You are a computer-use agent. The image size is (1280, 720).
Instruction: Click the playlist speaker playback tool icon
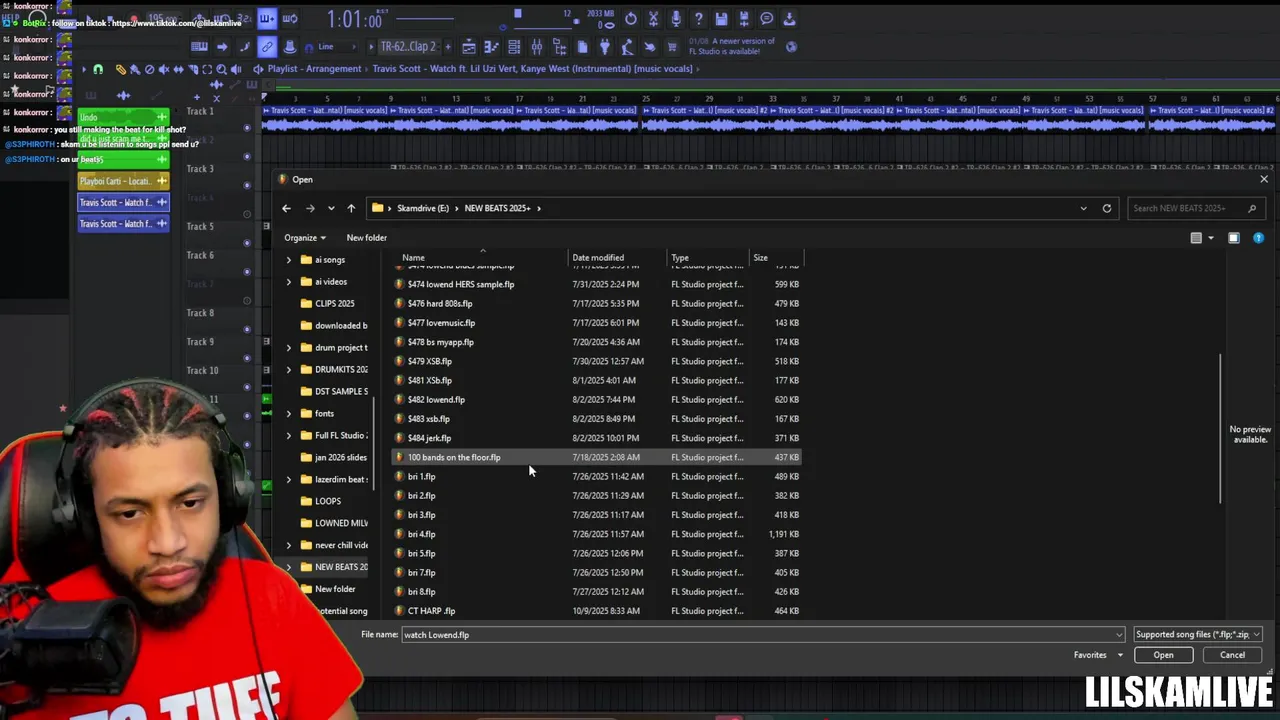tap(236, 69)
